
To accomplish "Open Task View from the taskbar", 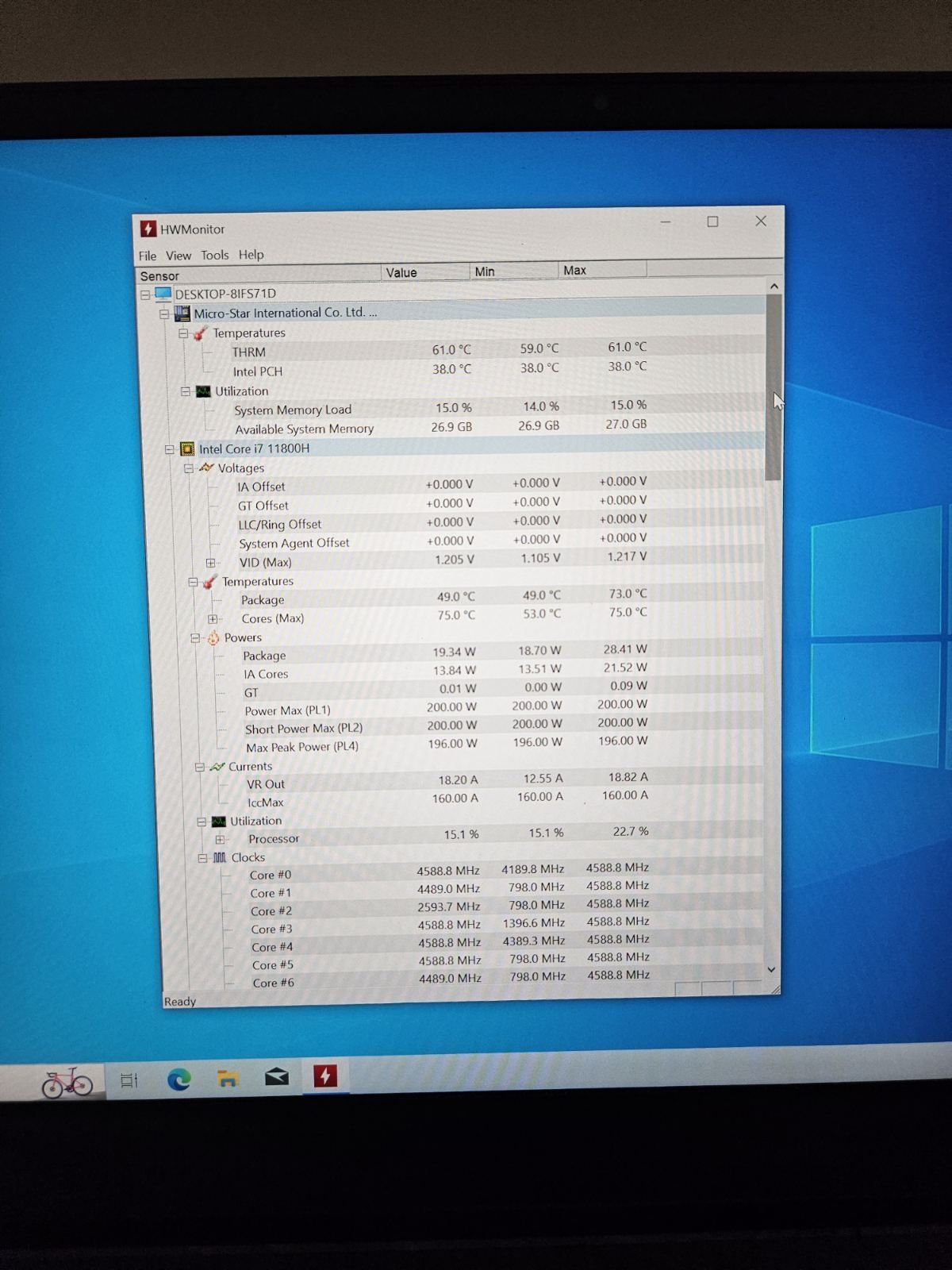I will [129, 1080].
